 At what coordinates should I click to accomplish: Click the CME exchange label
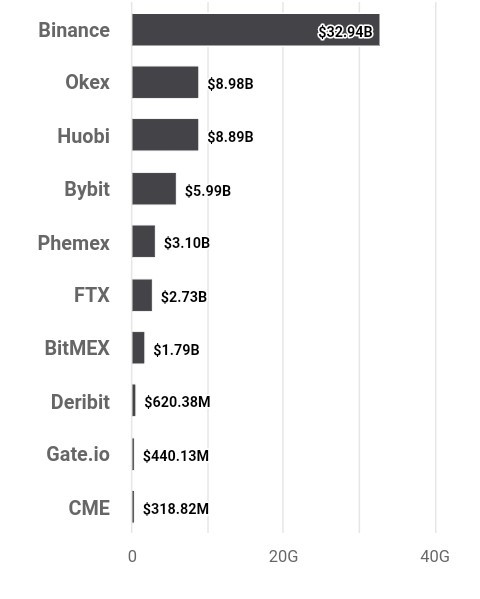(89, 508)
